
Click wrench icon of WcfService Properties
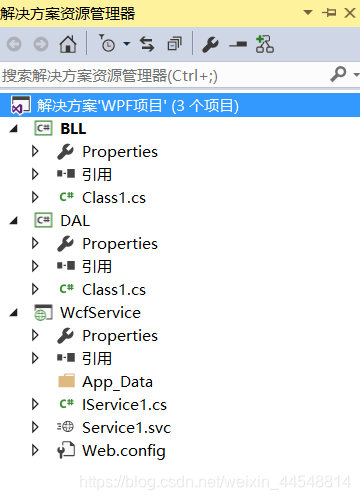(65, 336)
